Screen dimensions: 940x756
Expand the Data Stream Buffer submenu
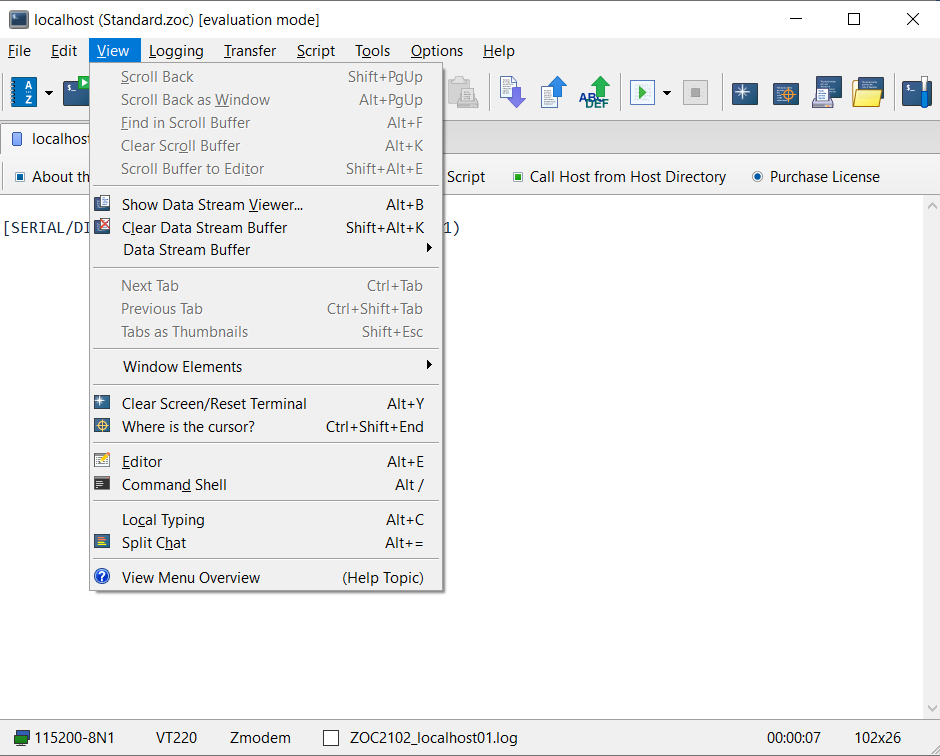266,250
